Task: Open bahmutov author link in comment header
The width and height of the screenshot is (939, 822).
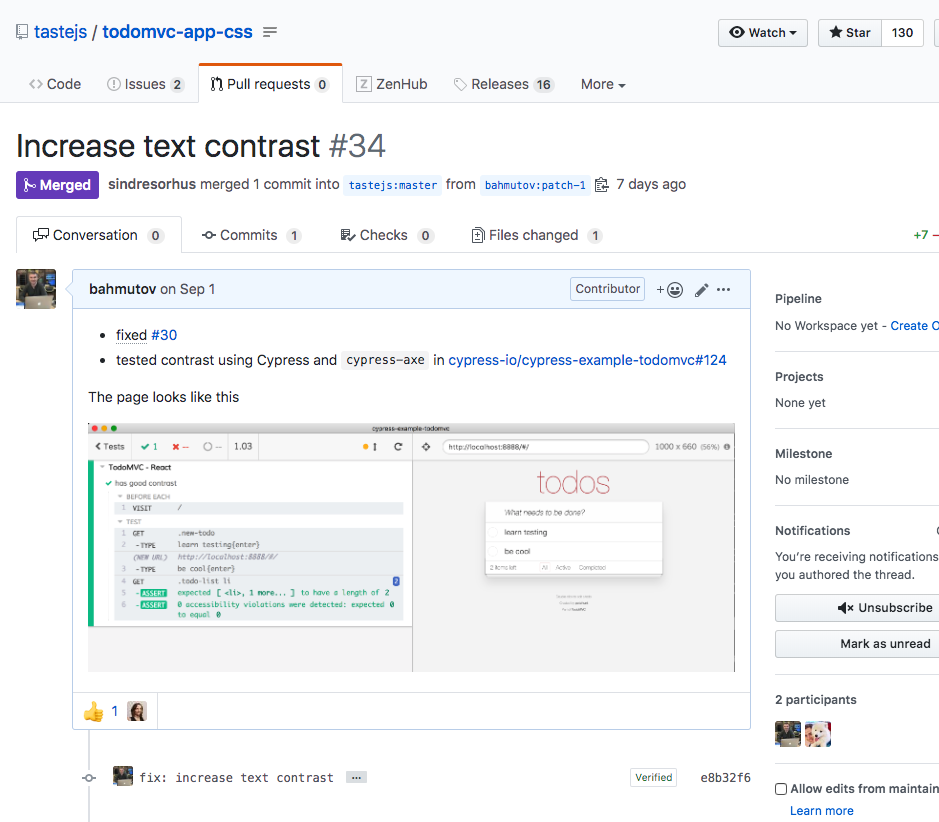Action: click(123, 289)
